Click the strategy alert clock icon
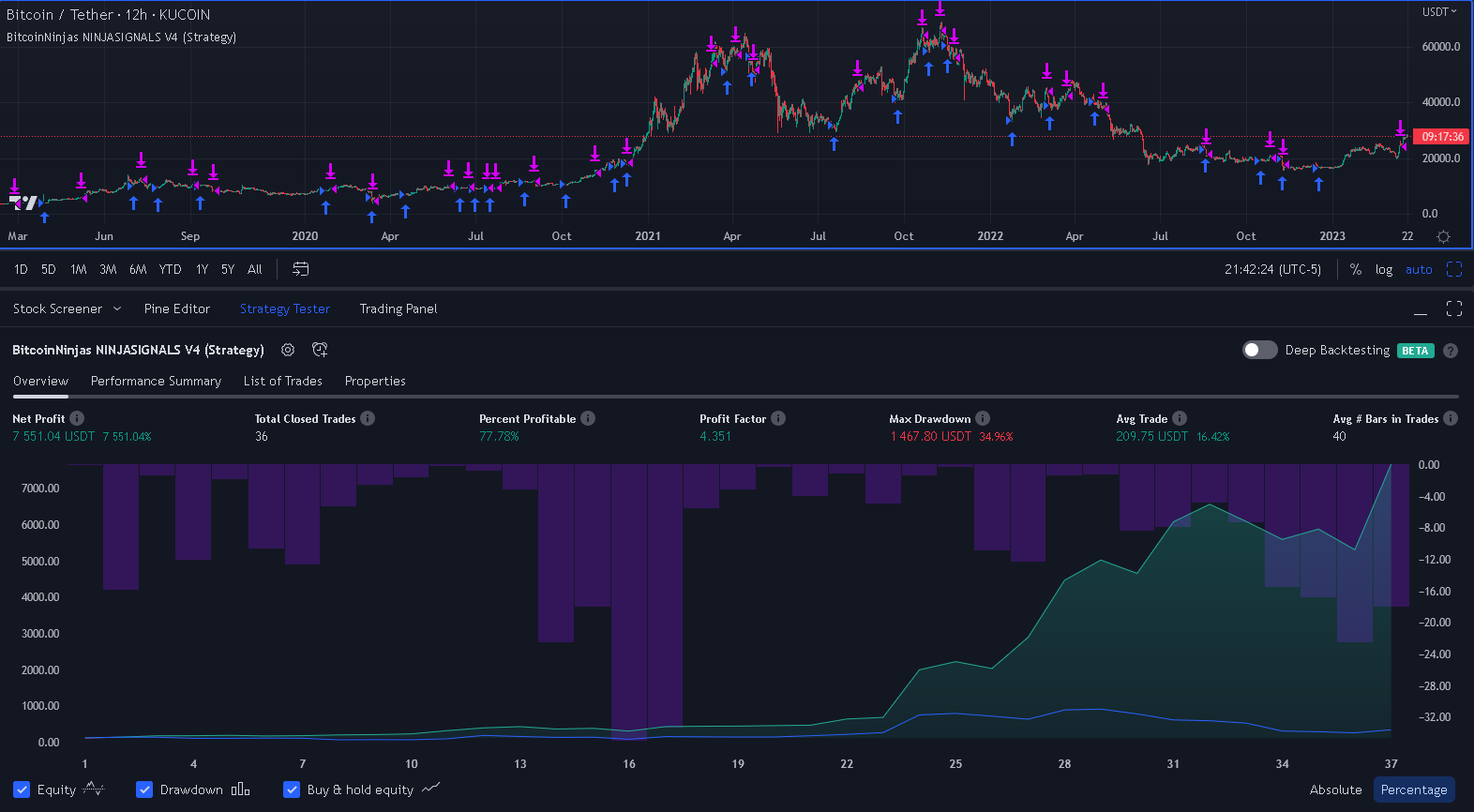This screenshot has width=1474, height=812. tap(320, 350)
